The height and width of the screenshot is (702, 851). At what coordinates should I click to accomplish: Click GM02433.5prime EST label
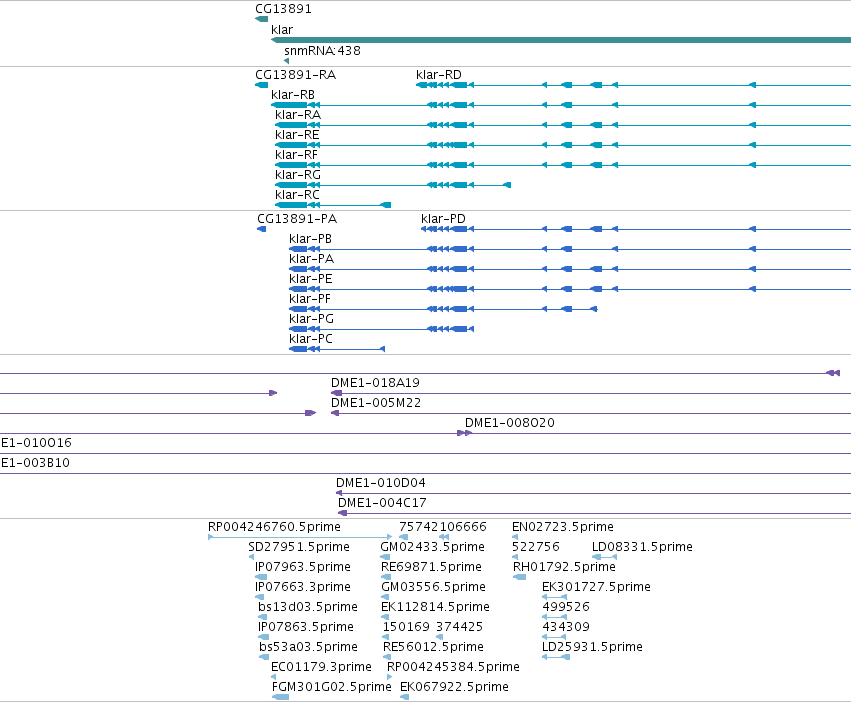click(433, 547)
